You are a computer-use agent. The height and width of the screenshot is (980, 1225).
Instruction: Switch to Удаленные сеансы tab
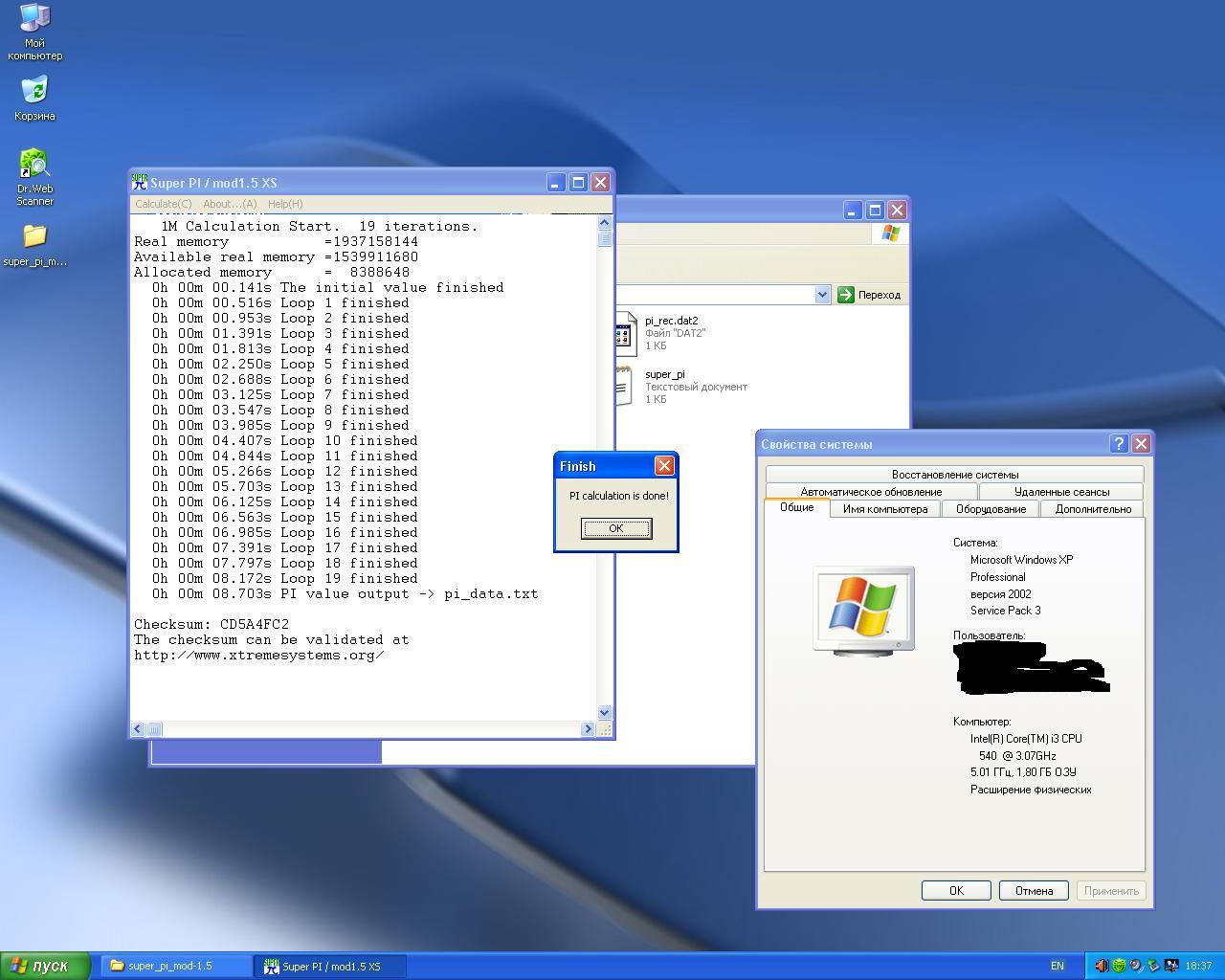point(1061,492)
